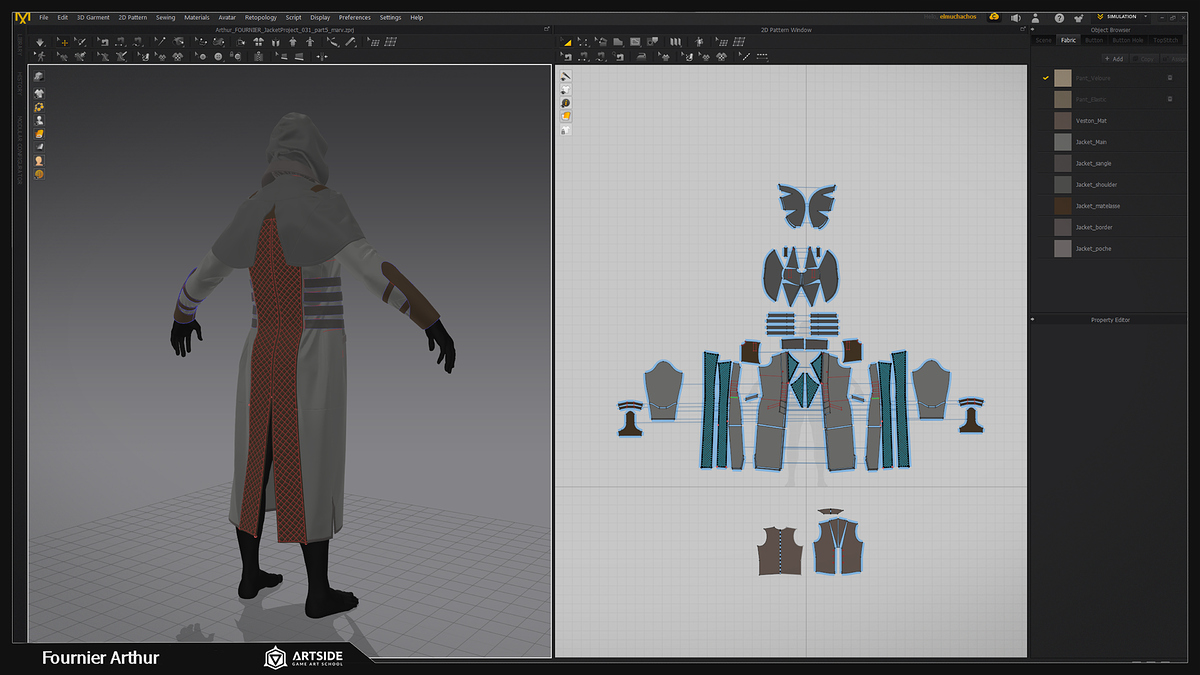Image resolution: width=1200 pixels, height=675 pixels.
Task: Expand the HISTORY side tab
Action: tap(19, 86)
